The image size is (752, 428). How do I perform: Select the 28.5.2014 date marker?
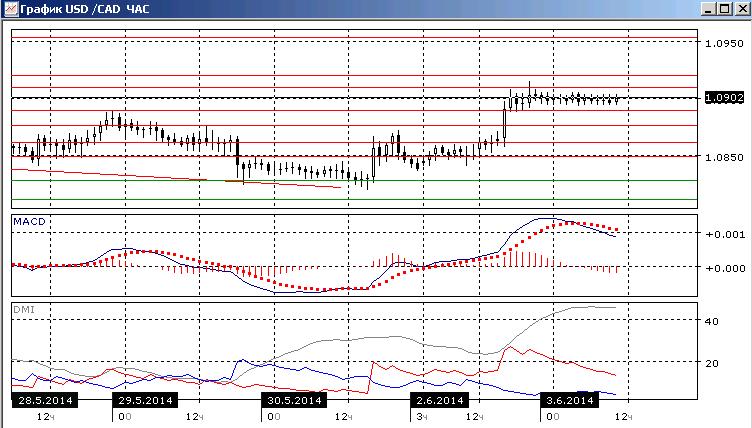click(x=45, y=400)
